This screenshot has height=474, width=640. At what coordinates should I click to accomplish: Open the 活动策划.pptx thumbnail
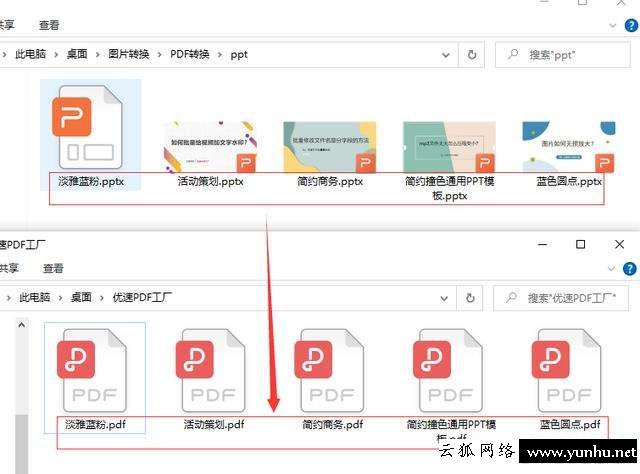click(x=210, y=147)
